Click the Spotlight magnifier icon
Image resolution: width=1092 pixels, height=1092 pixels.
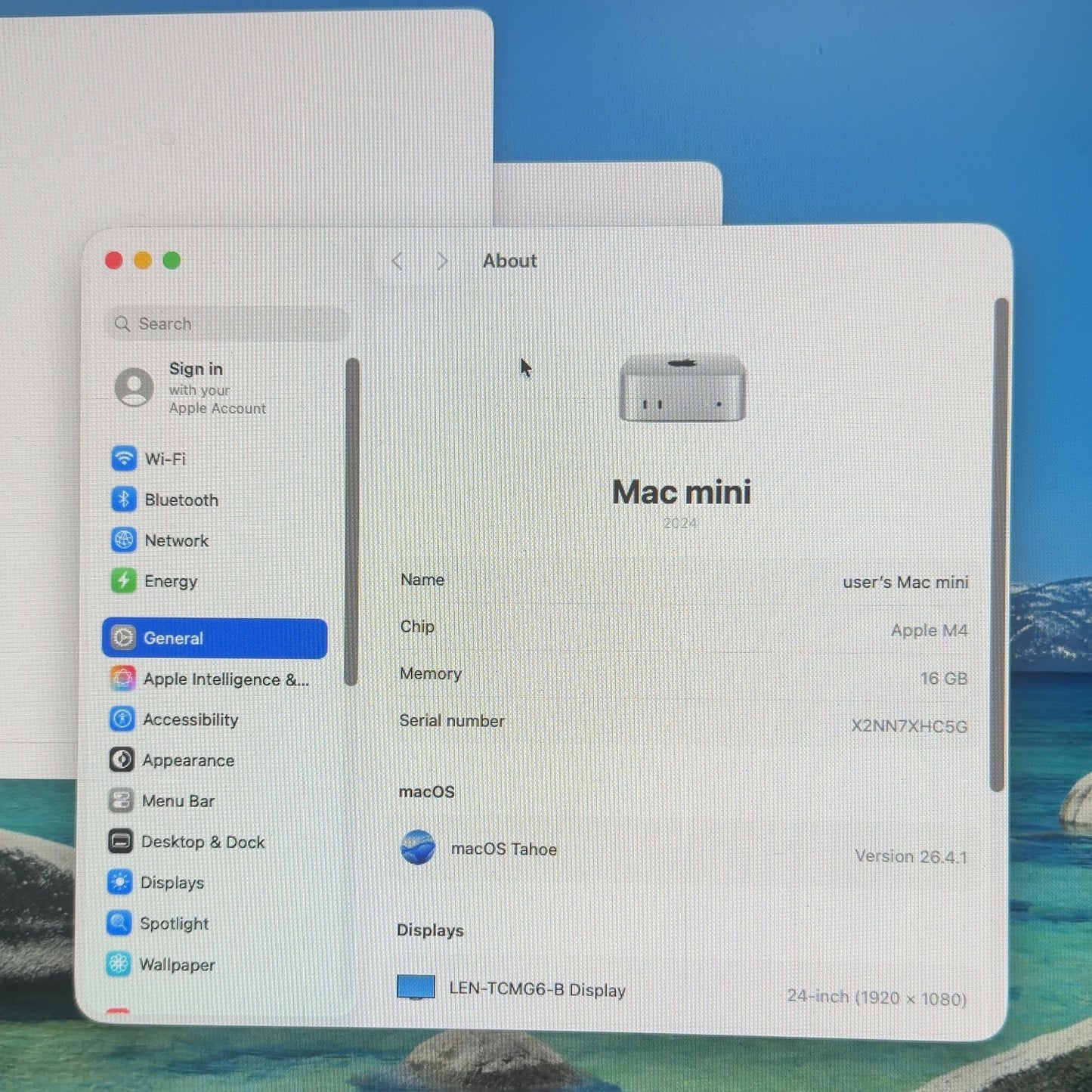click(119, 923)
